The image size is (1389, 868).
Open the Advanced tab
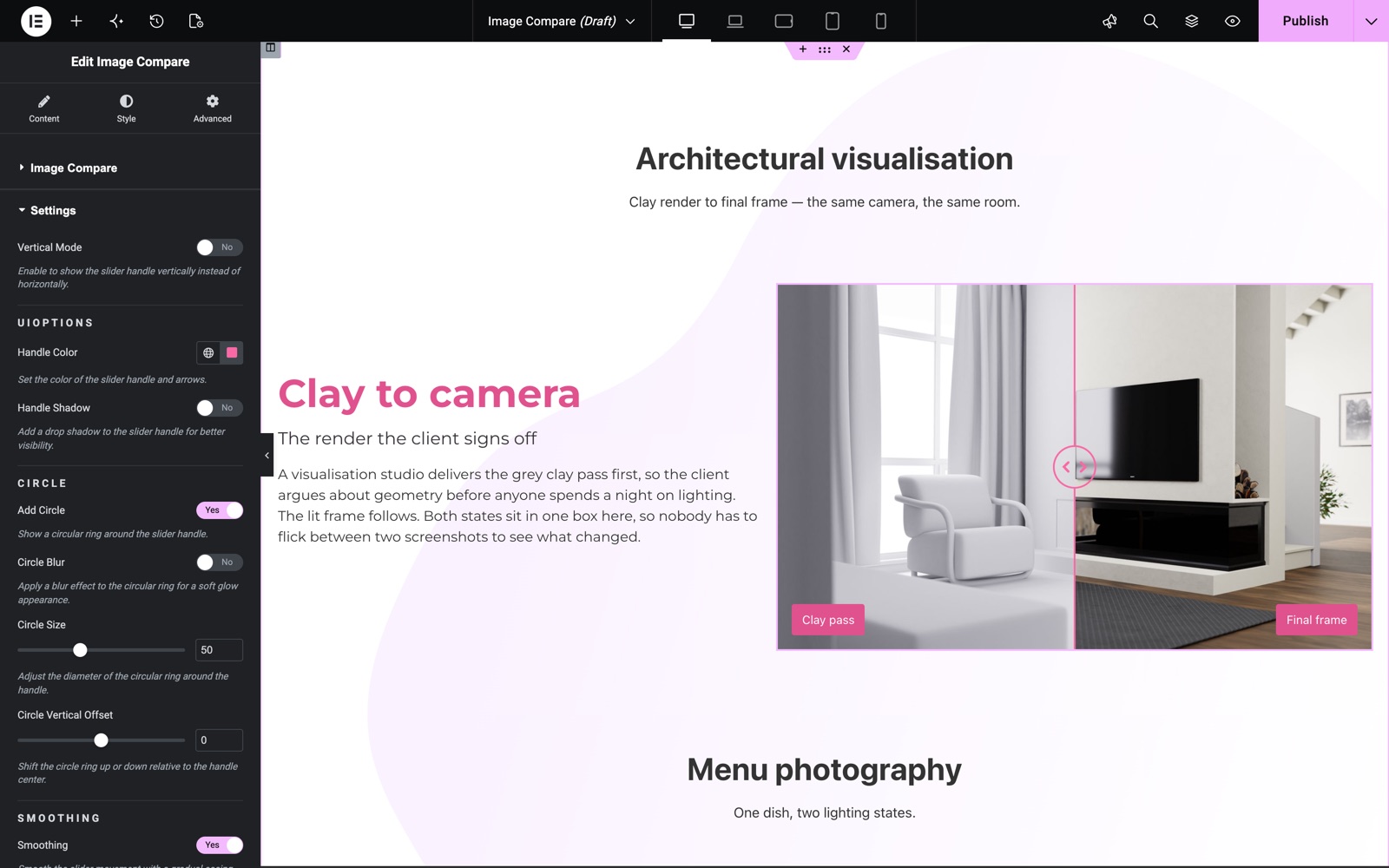click(x=213, y=108)
